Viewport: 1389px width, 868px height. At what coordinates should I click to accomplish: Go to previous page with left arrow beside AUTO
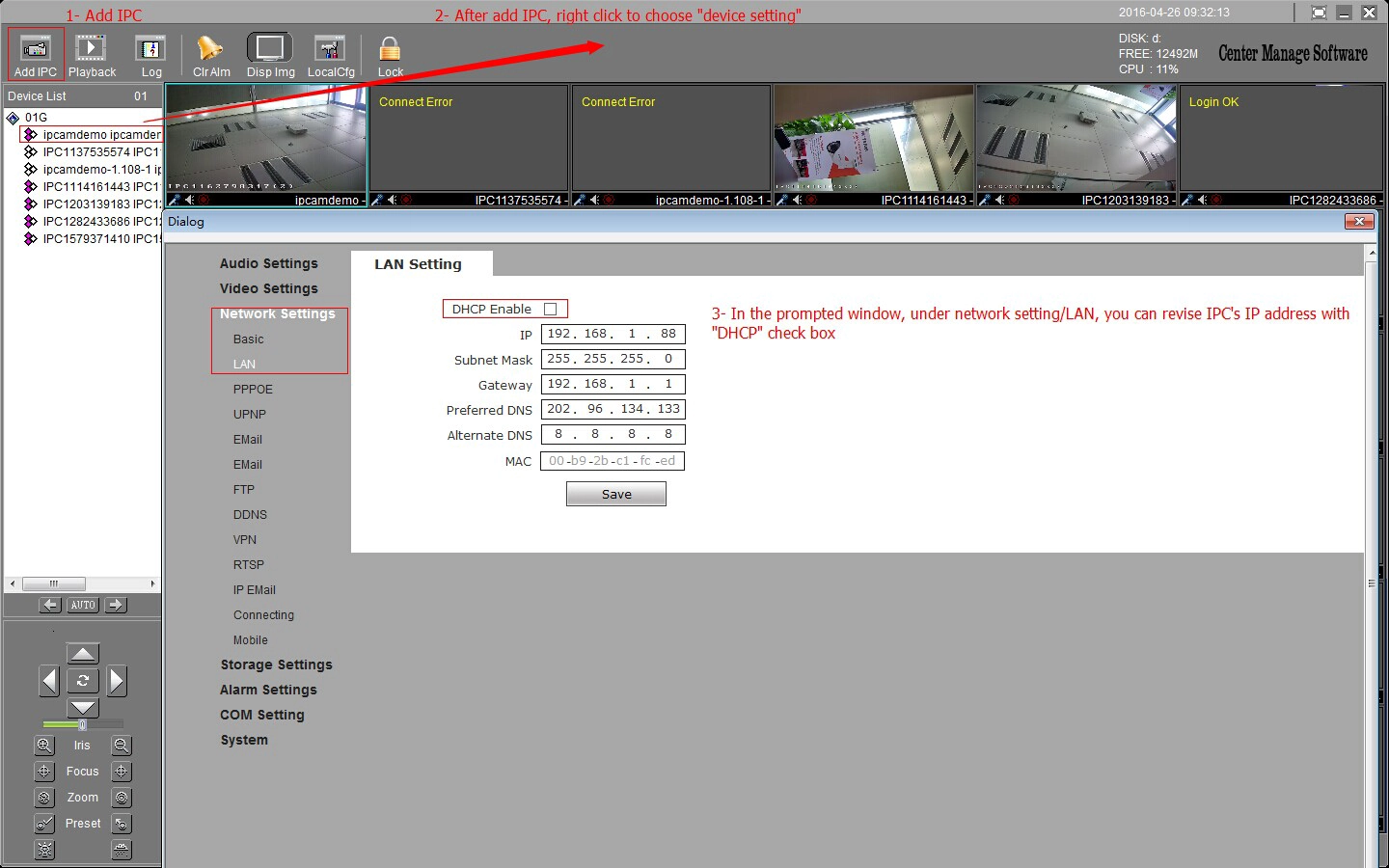pos(50,605)
